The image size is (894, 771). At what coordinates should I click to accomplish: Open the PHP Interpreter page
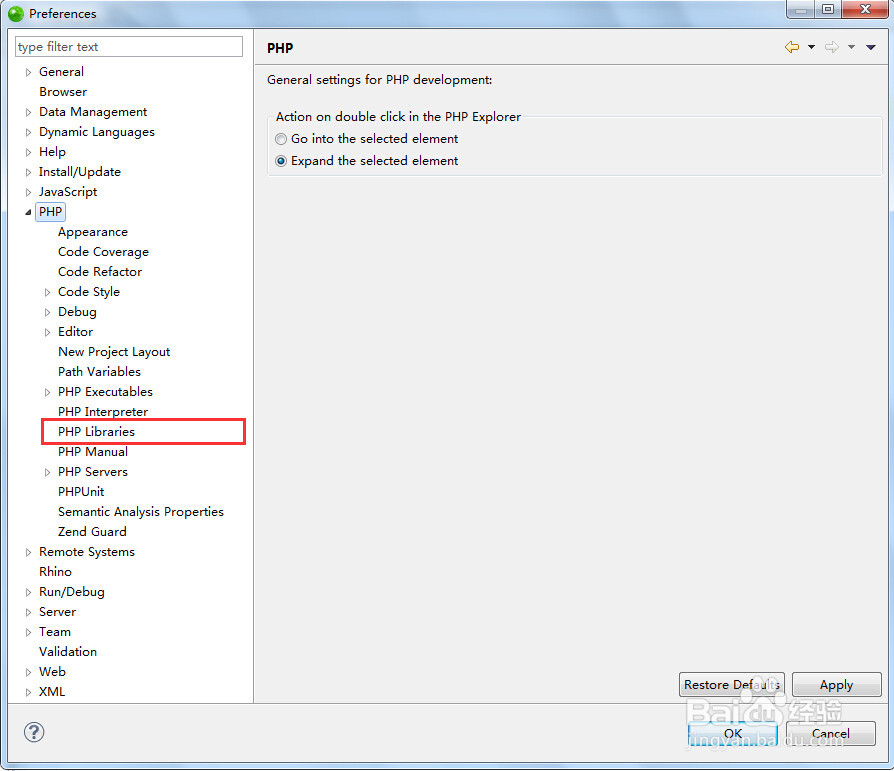click(x=103, y=412)
